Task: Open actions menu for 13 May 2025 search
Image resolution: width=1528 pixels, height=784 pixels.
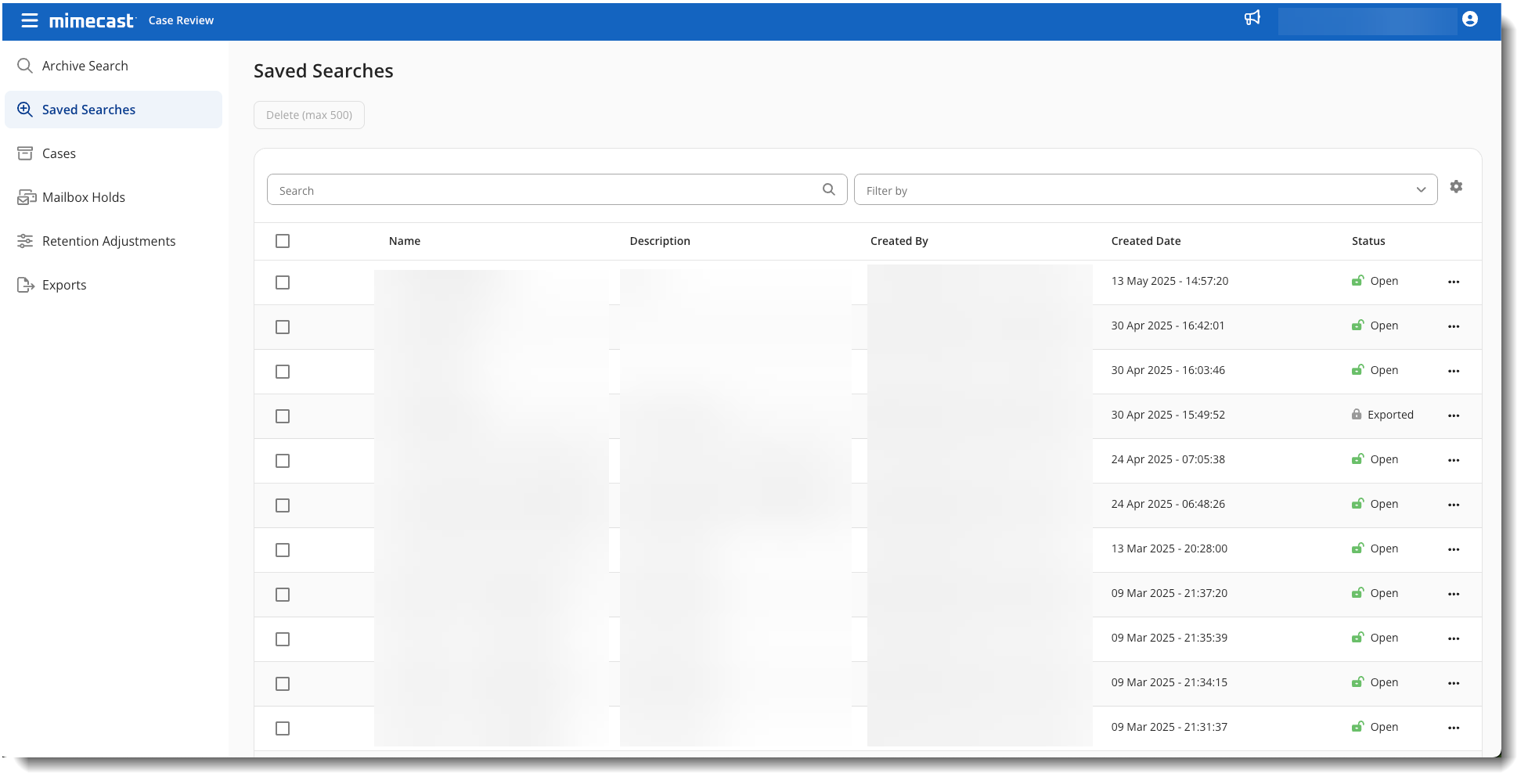Action: pyautogui.click(x=1453, y=282)
